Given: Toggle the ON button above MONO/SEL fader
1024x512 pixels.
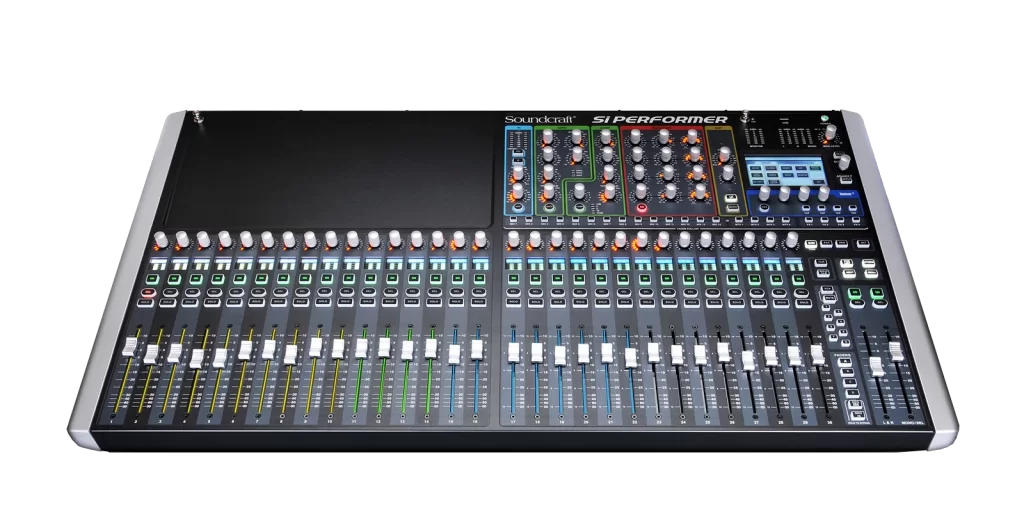Looking at the screenshot, I should click(877, 292).
